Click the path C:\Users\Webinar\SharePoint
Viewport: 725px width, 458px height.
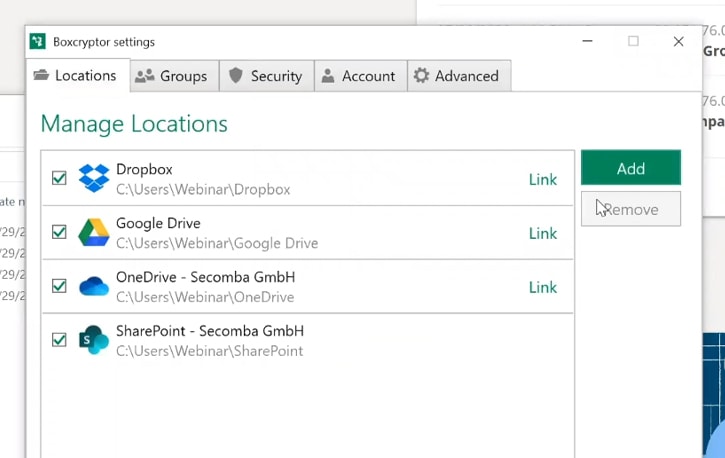[x=209, y=351]
